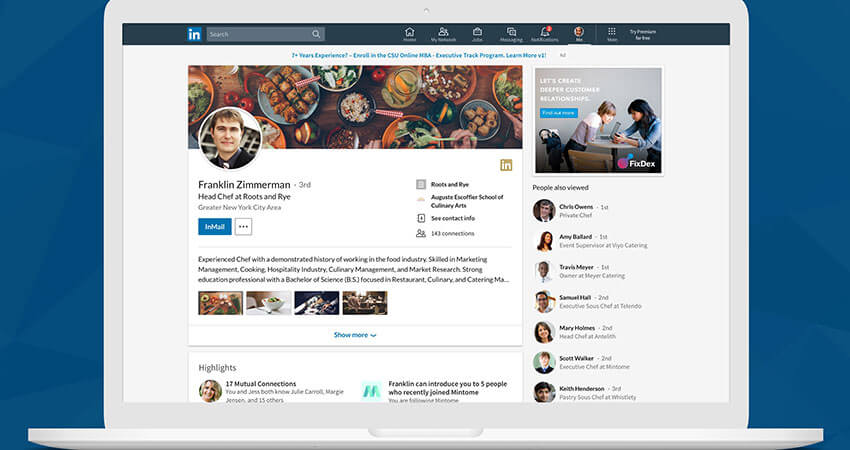
Task: Open the Messaging icon
Action: (511, 31)
